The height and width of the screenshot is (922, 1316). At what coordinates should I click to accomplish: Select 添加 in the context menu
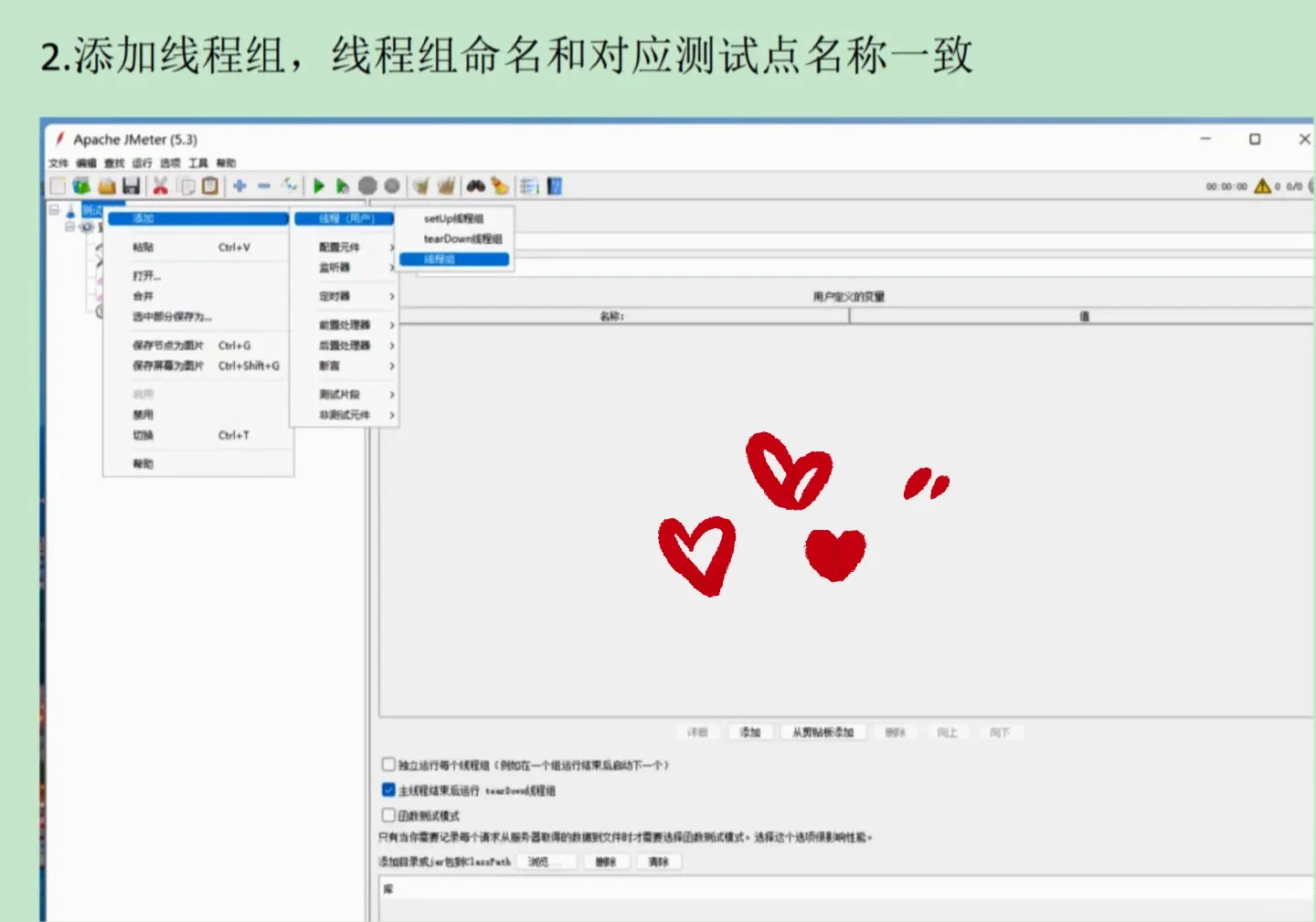(x=198, y=218)
